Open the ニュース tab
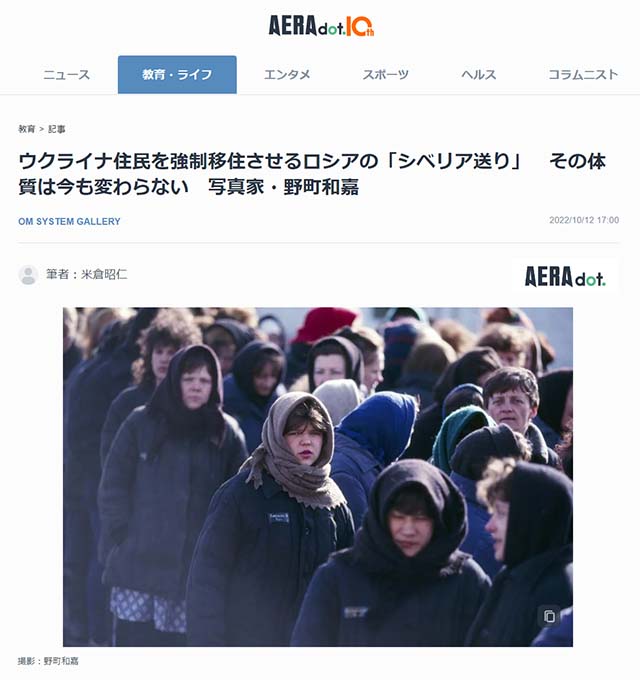 tap(66, 75)
